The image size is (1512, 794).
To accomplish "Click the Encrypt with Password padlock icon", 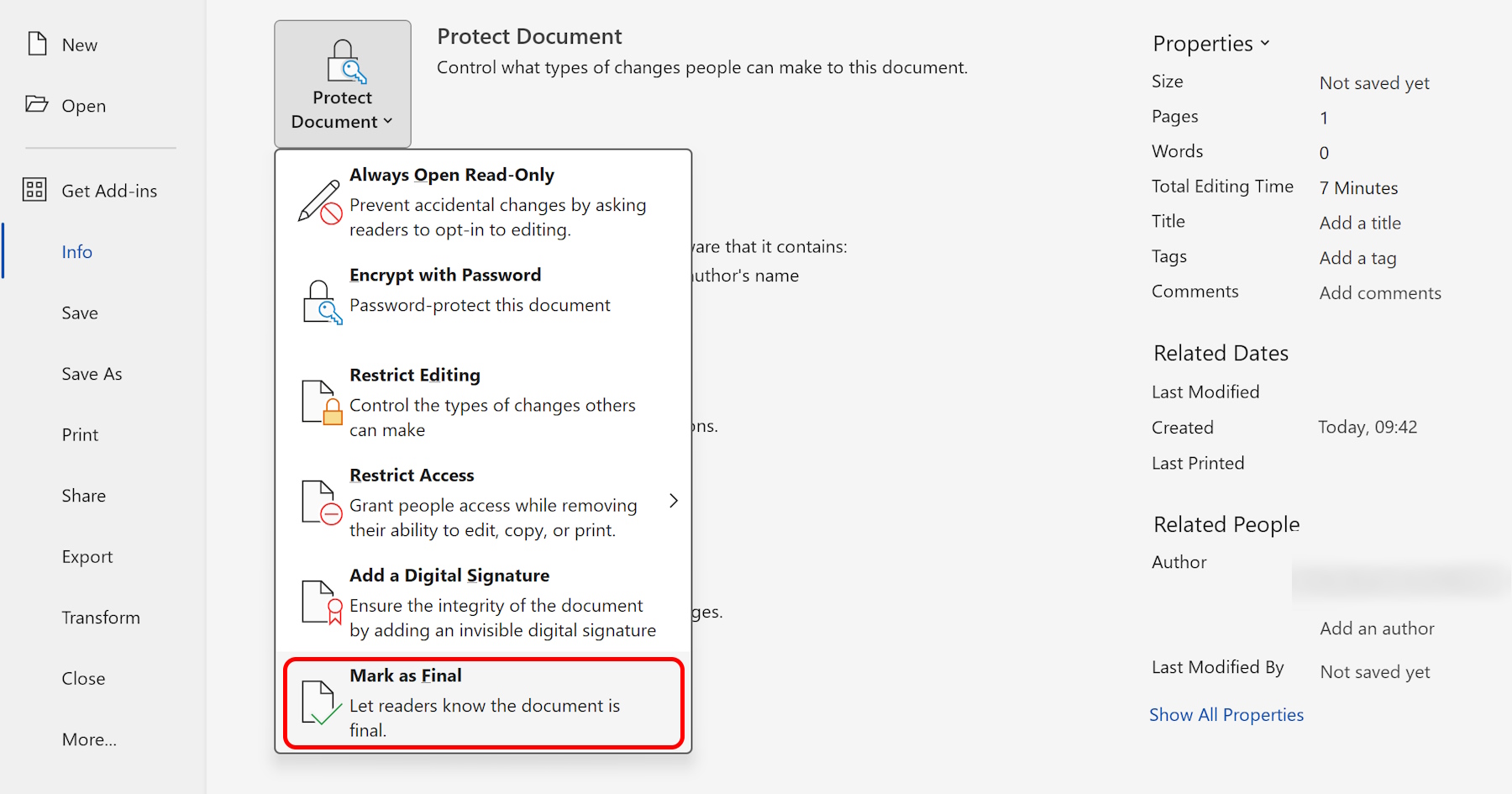I will click(320, 298).
